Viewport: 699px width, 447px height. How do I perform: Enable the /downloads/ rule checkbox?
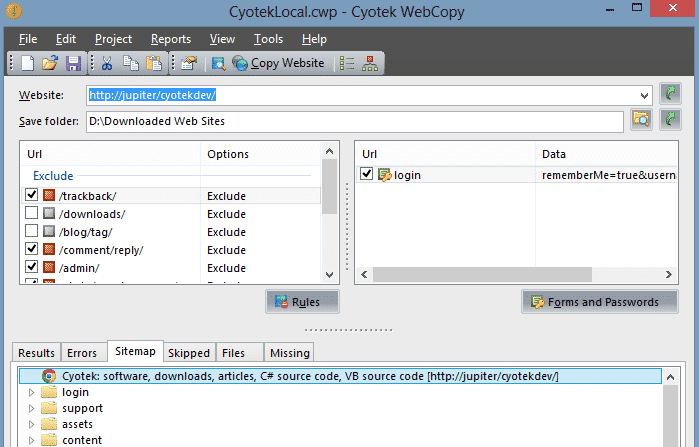(x=31, y=213)
